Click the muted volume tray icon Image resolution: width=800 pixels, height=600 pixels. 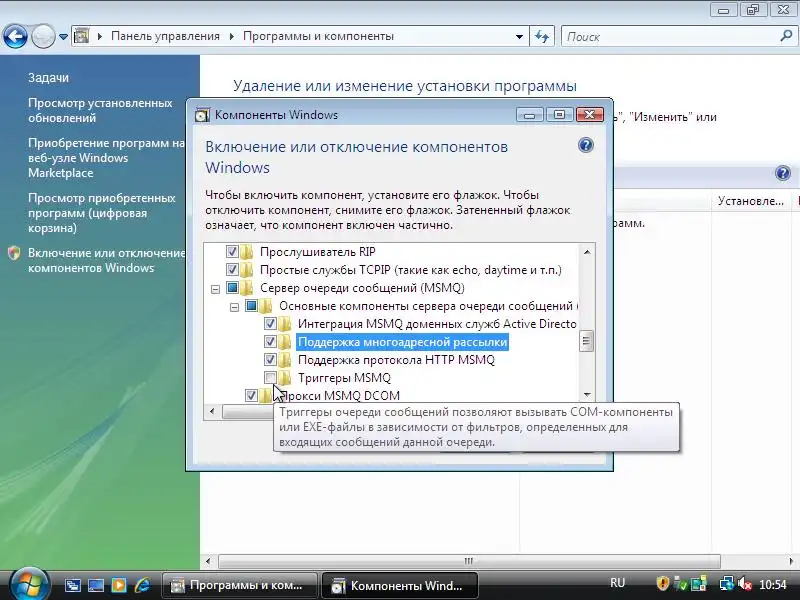(744, 583)
